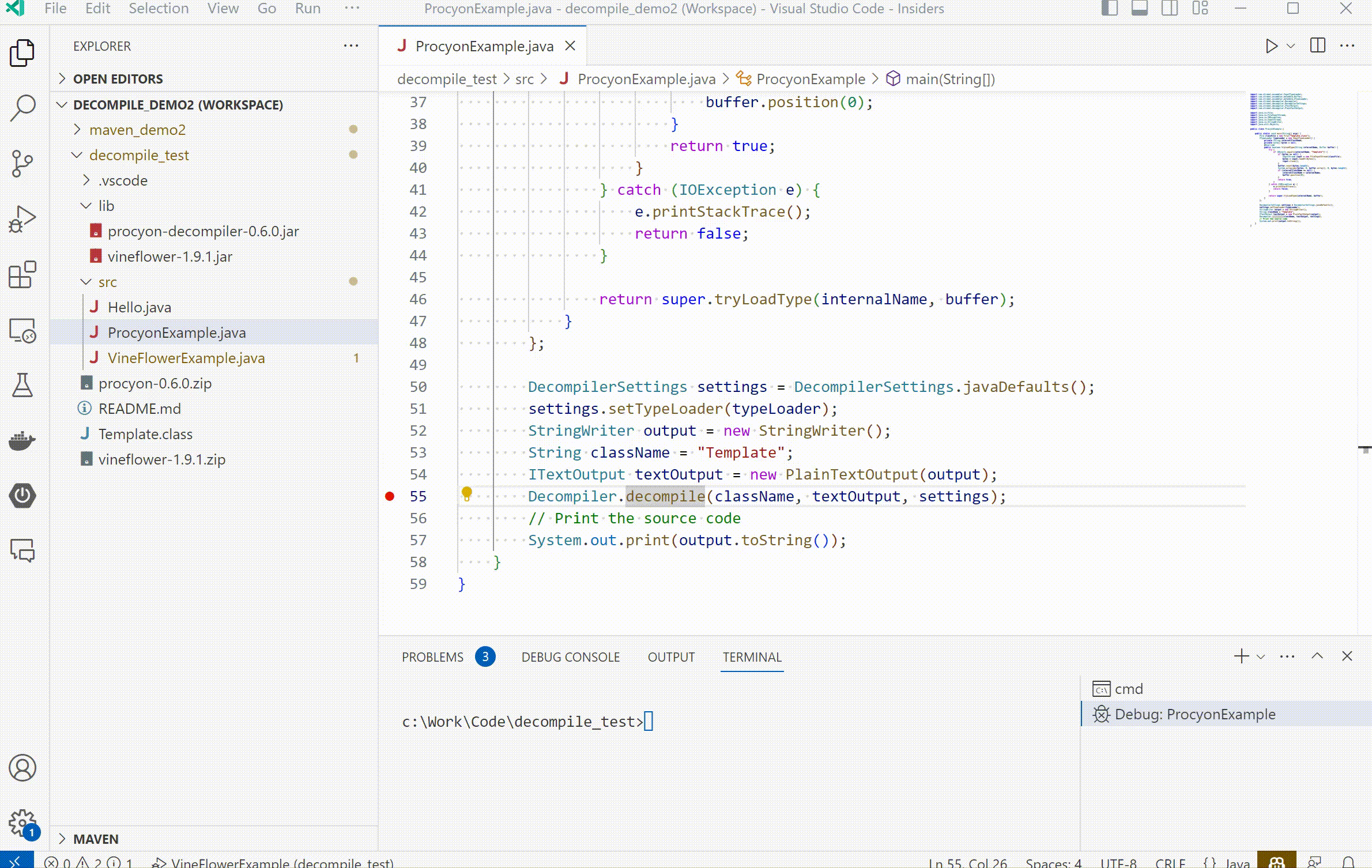The height and width of the screenshot is (868, 1372).
Task: Switch to the OUTPUT tab
Action: (671, 657)
